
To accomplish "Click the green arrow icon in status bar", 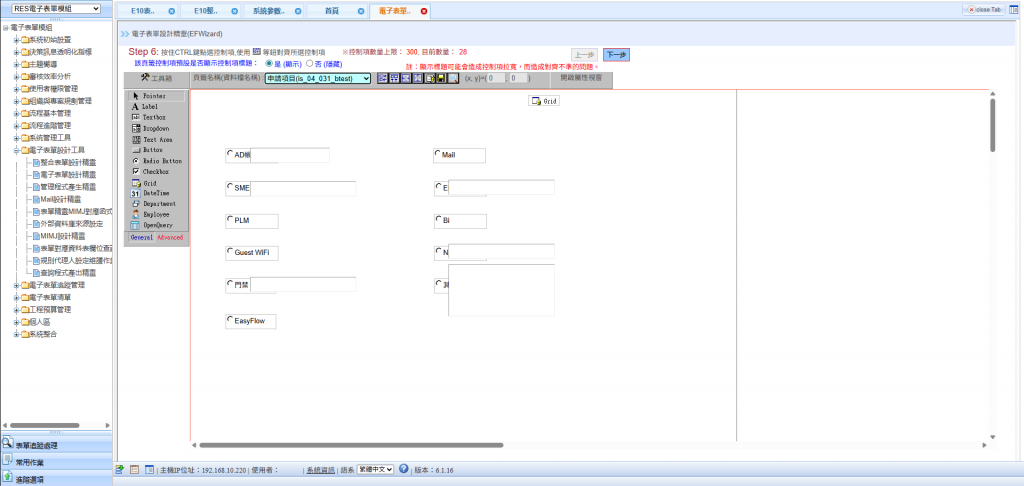I will pos(120,470).
